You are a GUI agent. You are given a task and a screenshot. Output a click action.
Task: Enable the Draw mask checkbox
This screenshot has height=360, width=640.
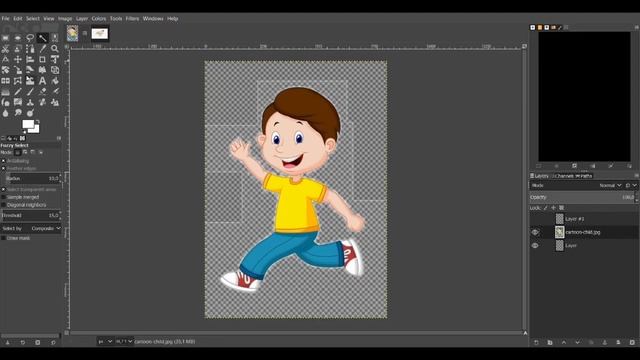3,238
